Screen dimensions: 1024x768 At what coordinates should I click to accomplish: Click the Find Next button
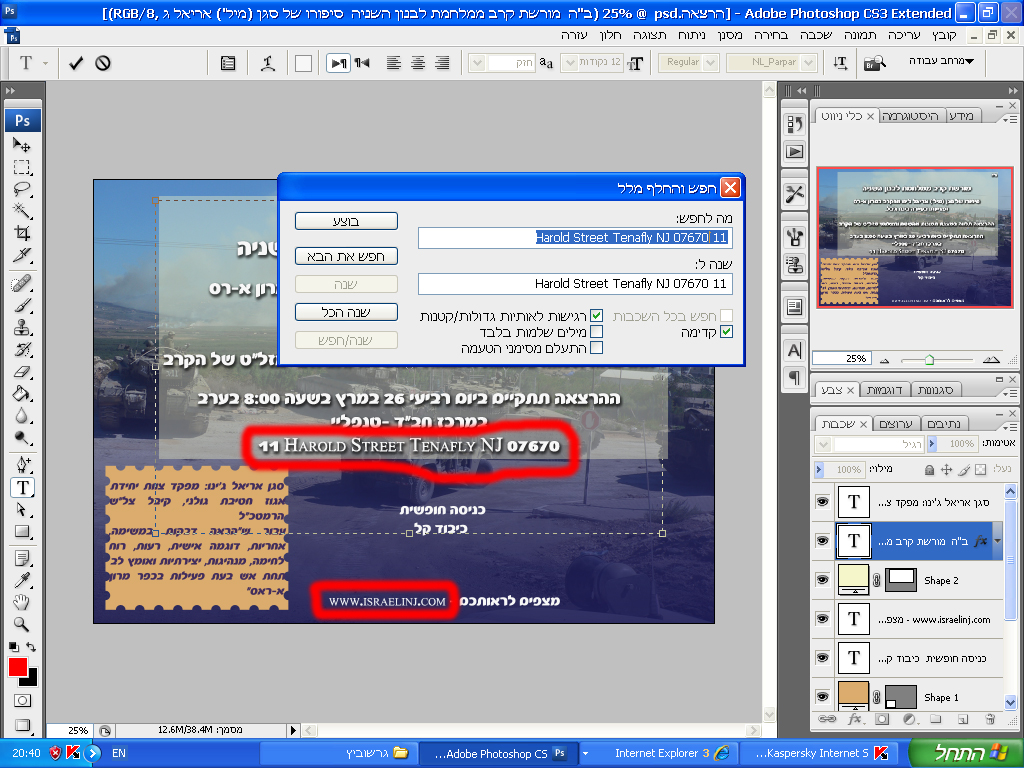(x=346, y=256)
